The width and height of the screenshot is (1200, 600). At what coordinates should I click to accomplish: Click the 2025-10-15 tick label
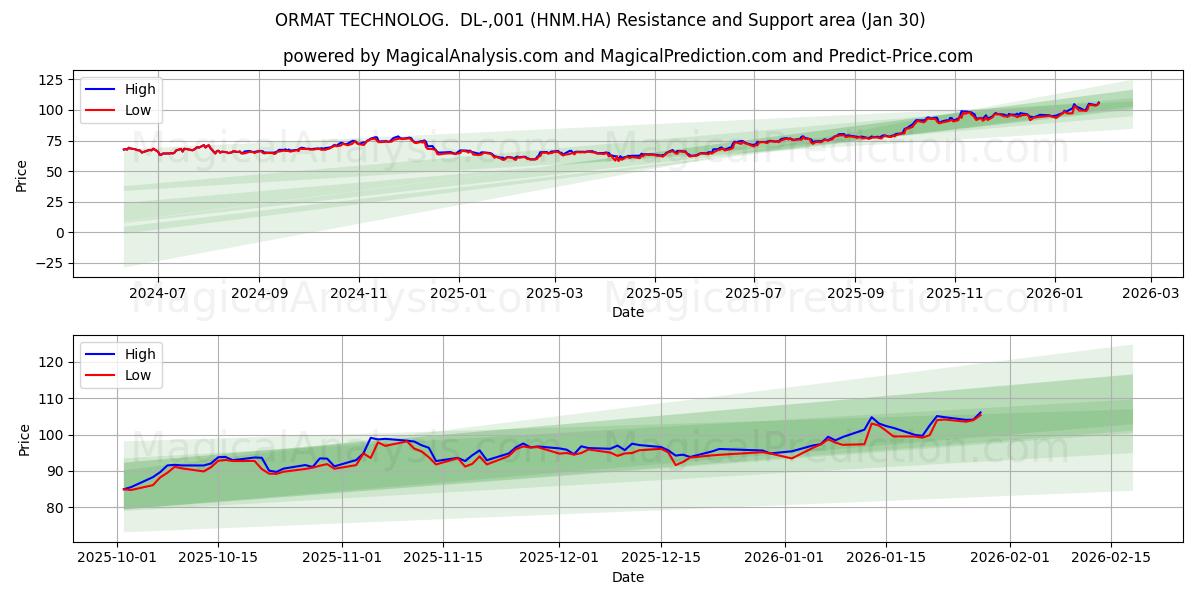click(219, 558)
